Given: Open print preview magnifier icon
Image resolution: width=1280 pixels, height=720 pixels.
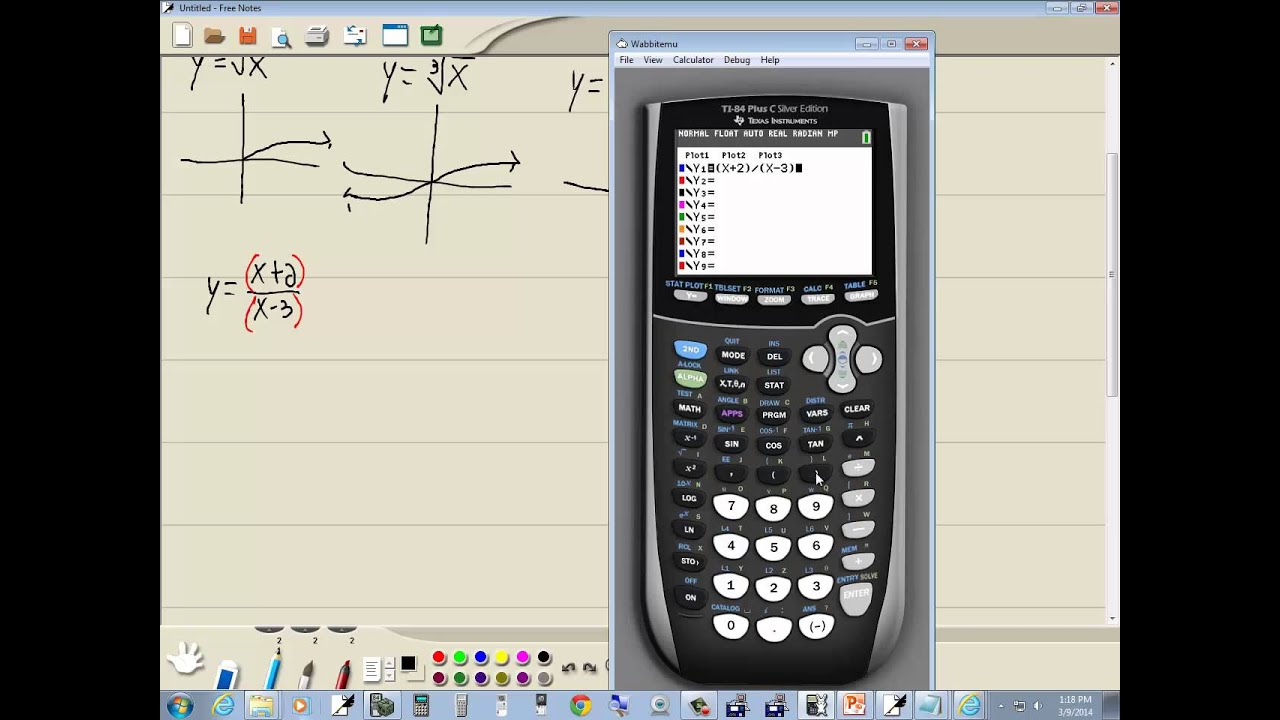Looking at the screenshot, I should [282, 37].
